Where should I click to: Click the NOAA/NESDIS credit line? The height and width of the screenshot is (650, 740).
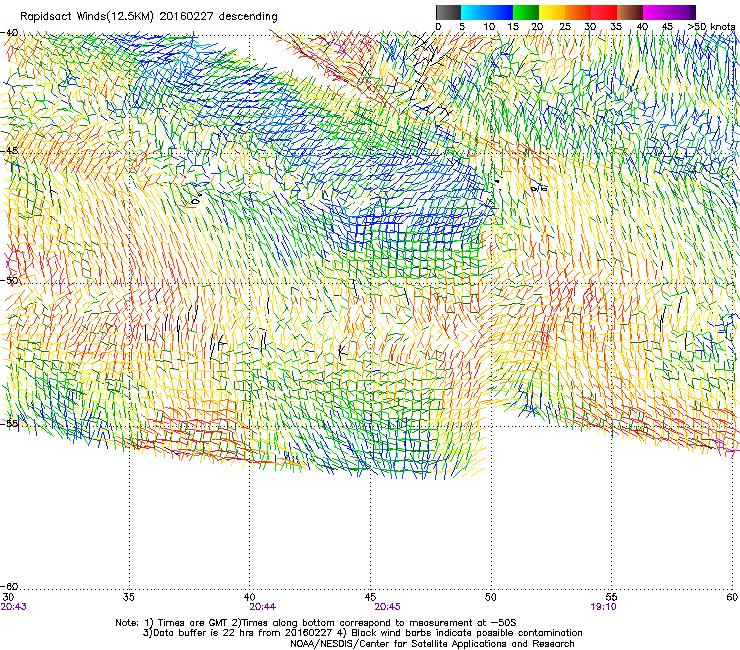(x=432, y=644)
